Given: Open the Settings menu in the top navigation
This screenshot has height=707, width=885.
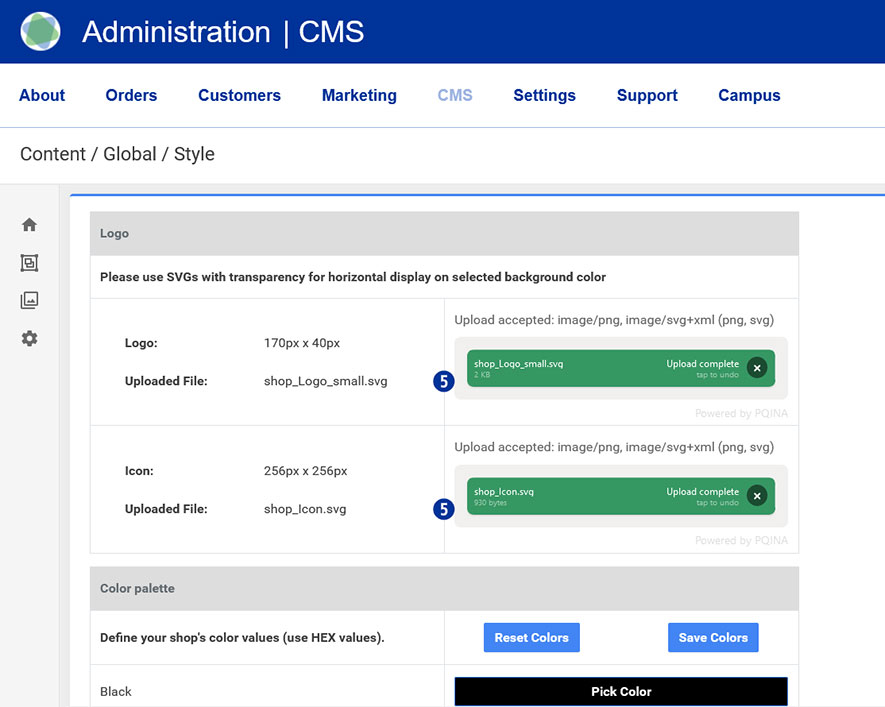Looking at the screenshot, I should tap(544, 96).
